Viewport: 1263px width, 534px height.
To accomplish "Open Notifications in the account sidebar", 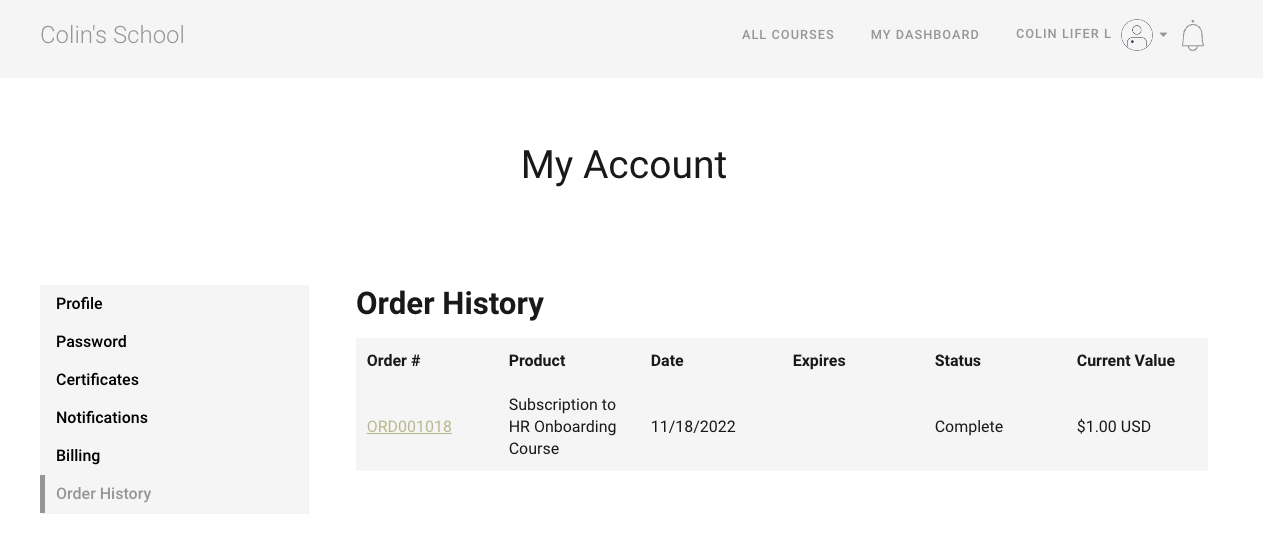I will [102, 418].
